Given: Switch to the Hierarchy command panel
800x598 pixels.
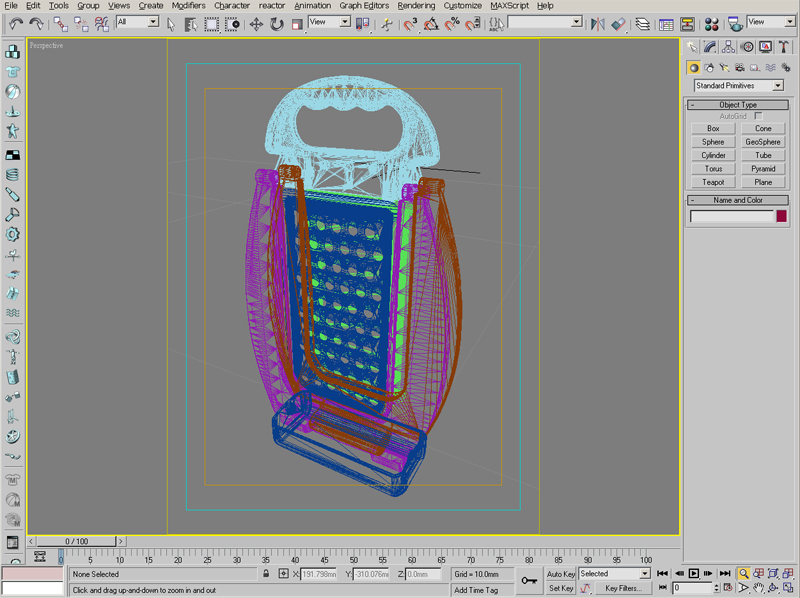Looking at the screenshot, I should pos(729,47).
